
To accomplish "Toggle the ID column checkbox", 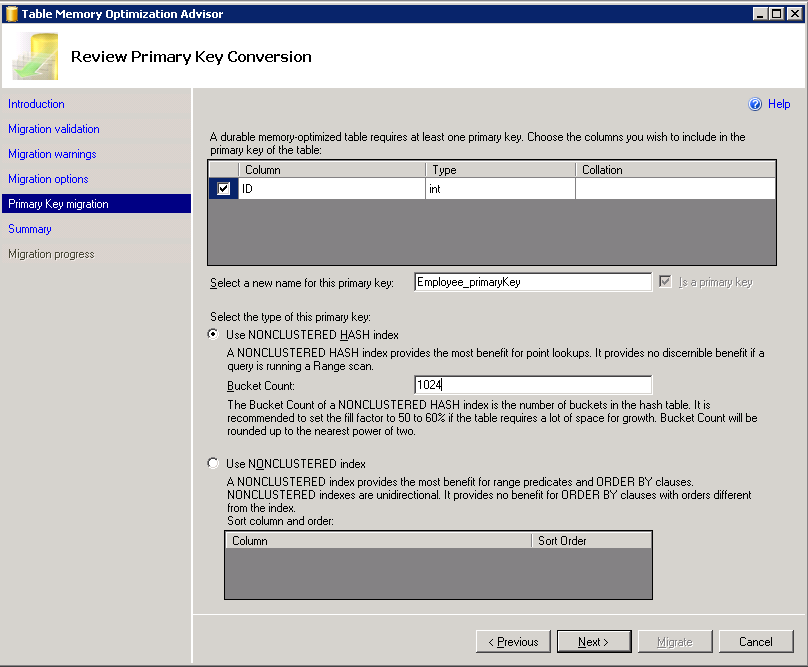I will [x=223, y=189].
